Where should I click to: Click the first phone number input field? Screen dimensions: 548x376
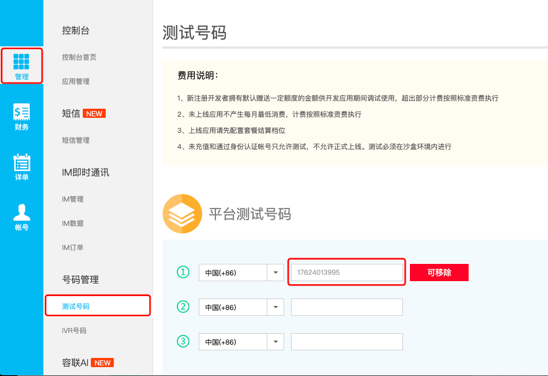(x=346, y=272)
